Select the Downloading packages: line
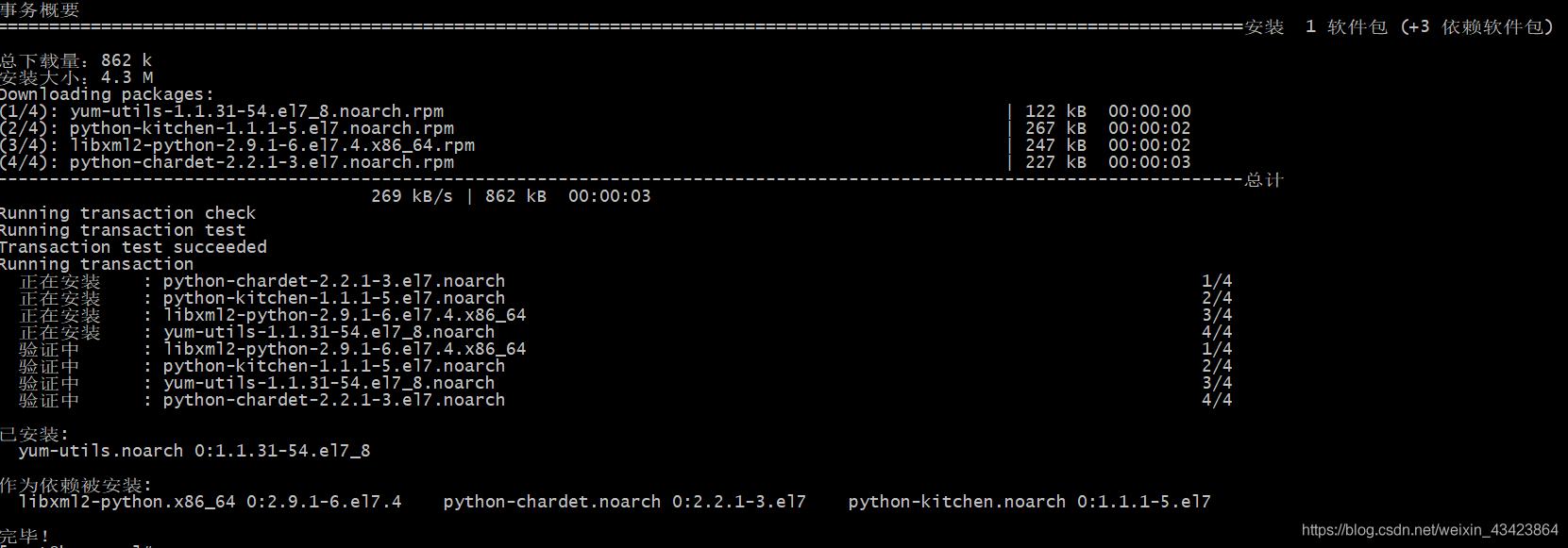The width and height of the screenshot is (1568, 548). 107,94
